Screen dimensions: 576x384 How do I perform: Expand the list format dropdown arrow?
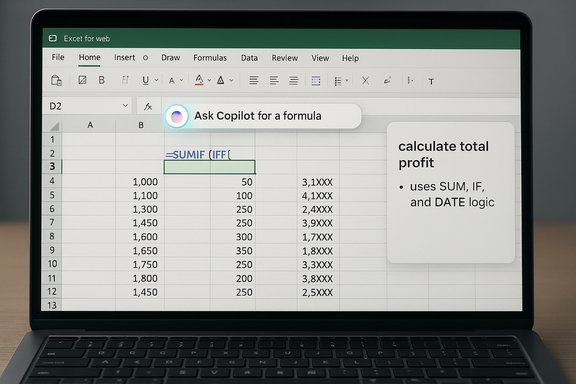(347, 80)
